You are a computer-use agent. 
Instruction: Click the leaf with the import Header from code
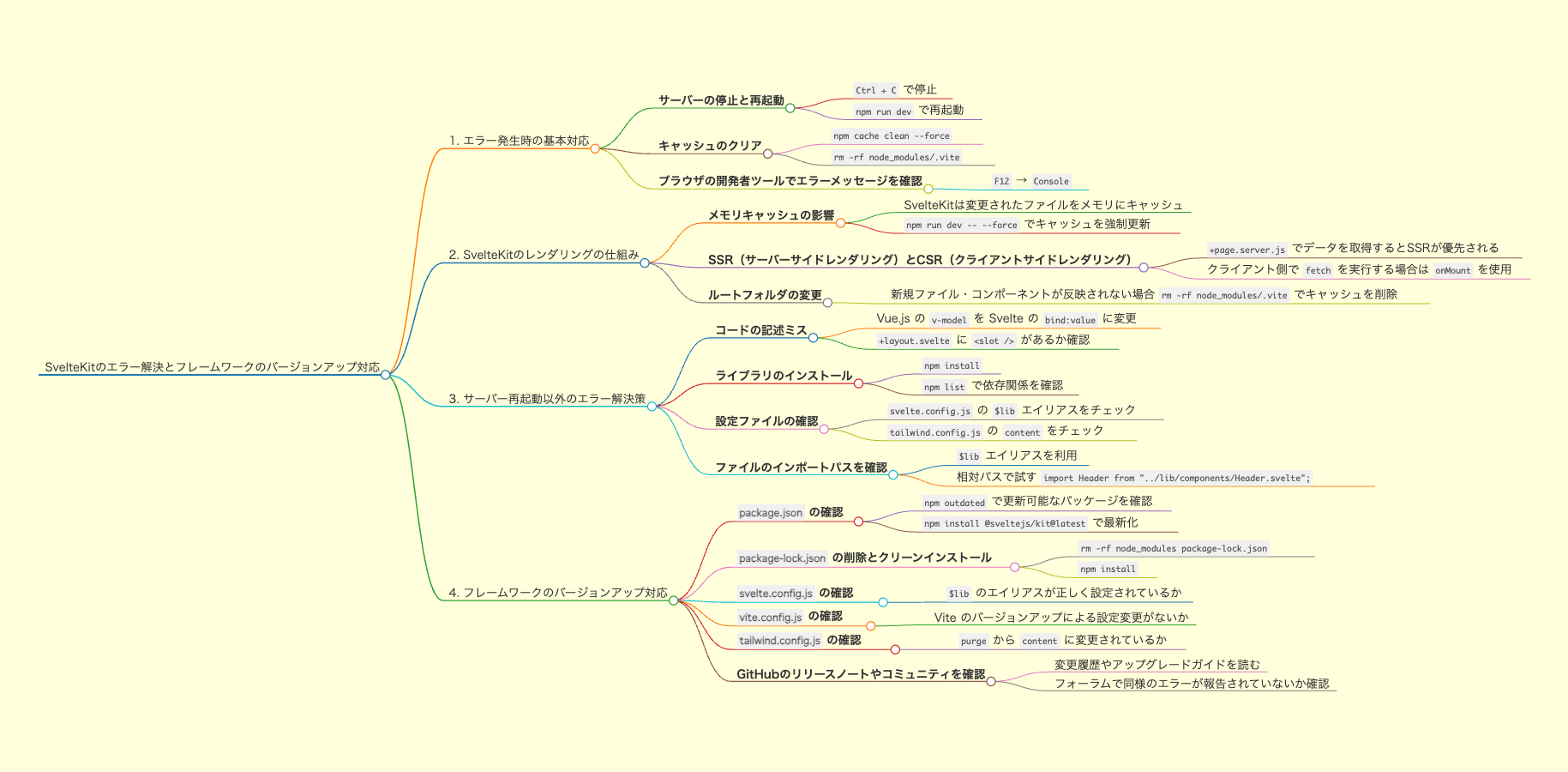[x=1135, y=477]
